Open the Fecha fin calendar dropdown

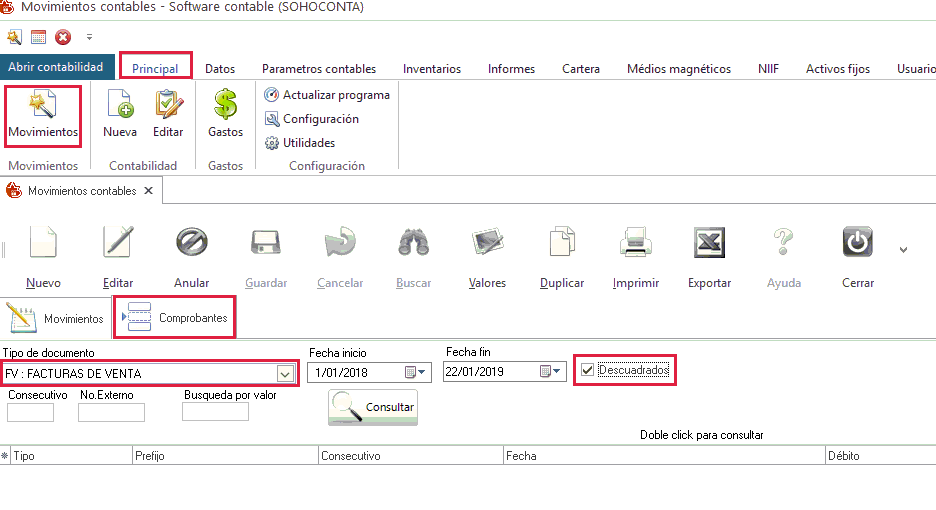551,372
